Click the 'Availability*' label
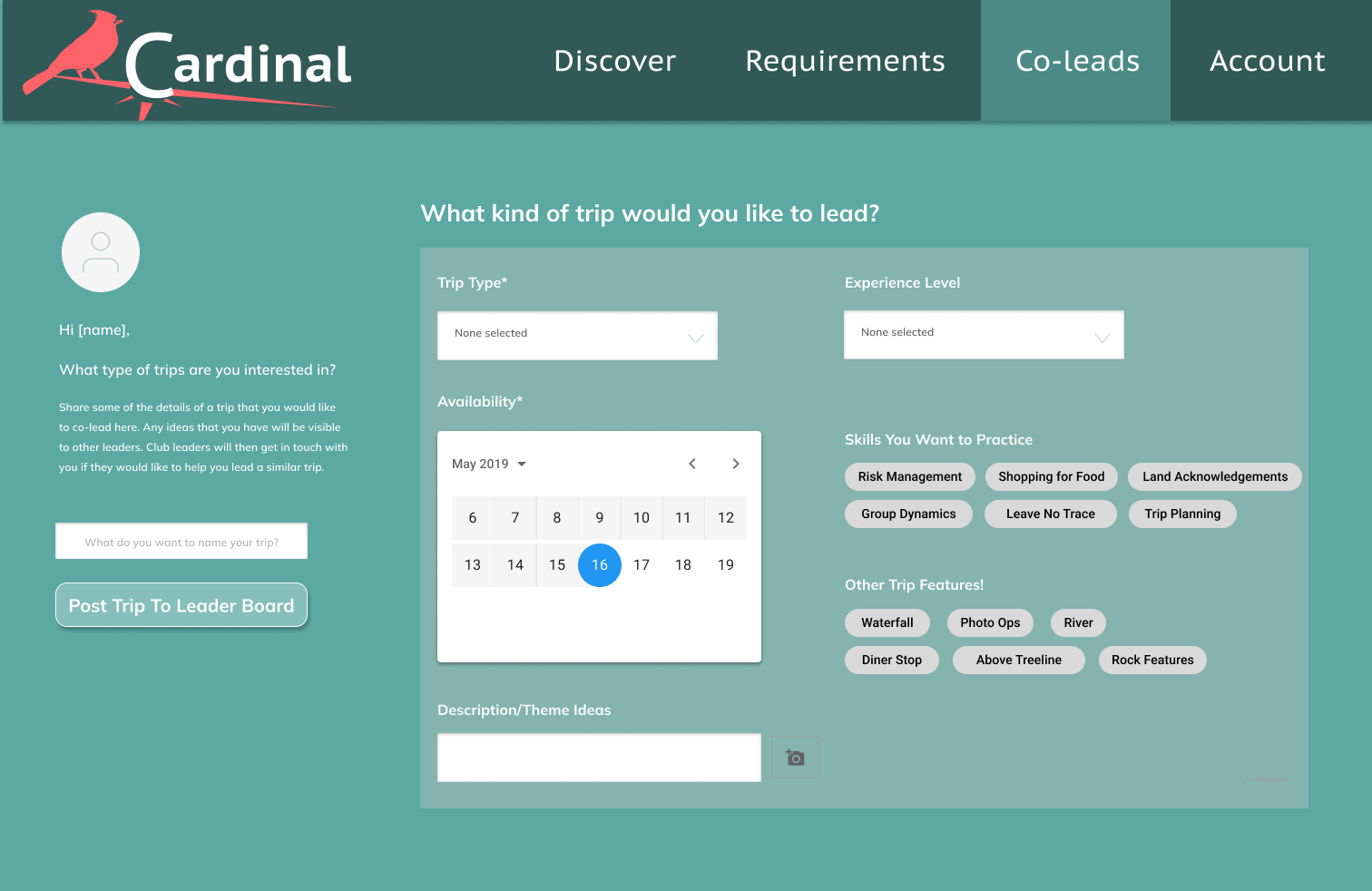Image resolution: width=1372 pixels, height=891 pixels. (480, 402)
